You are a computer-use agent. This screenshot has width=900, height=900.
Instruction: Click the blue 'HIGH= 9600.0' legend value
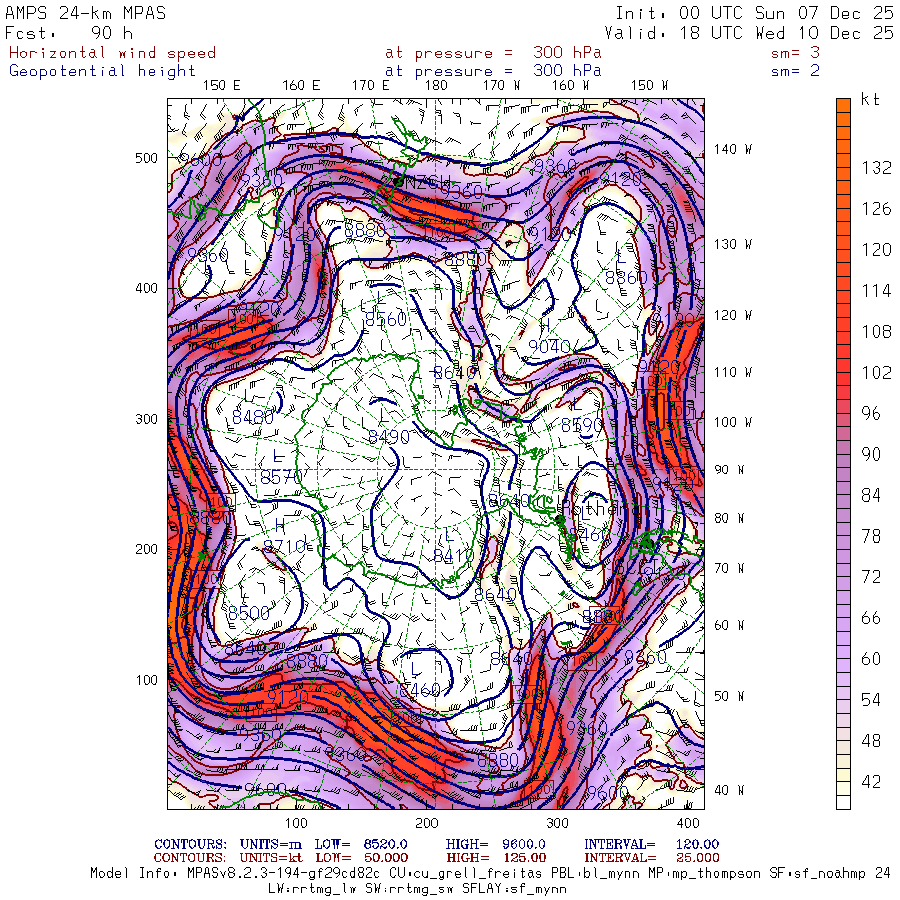click(x=495, y=844)
